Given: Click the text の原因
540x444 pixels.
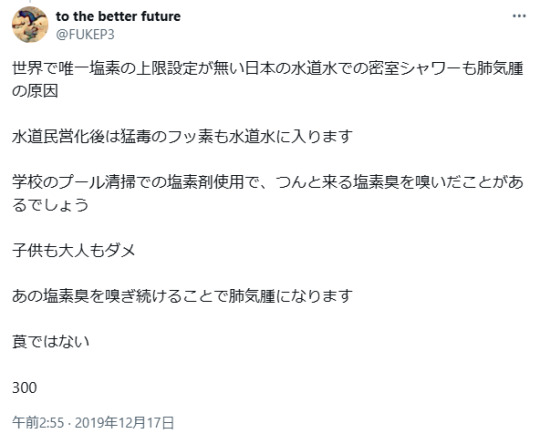Looking at the screenshot, I should point(35,91).
